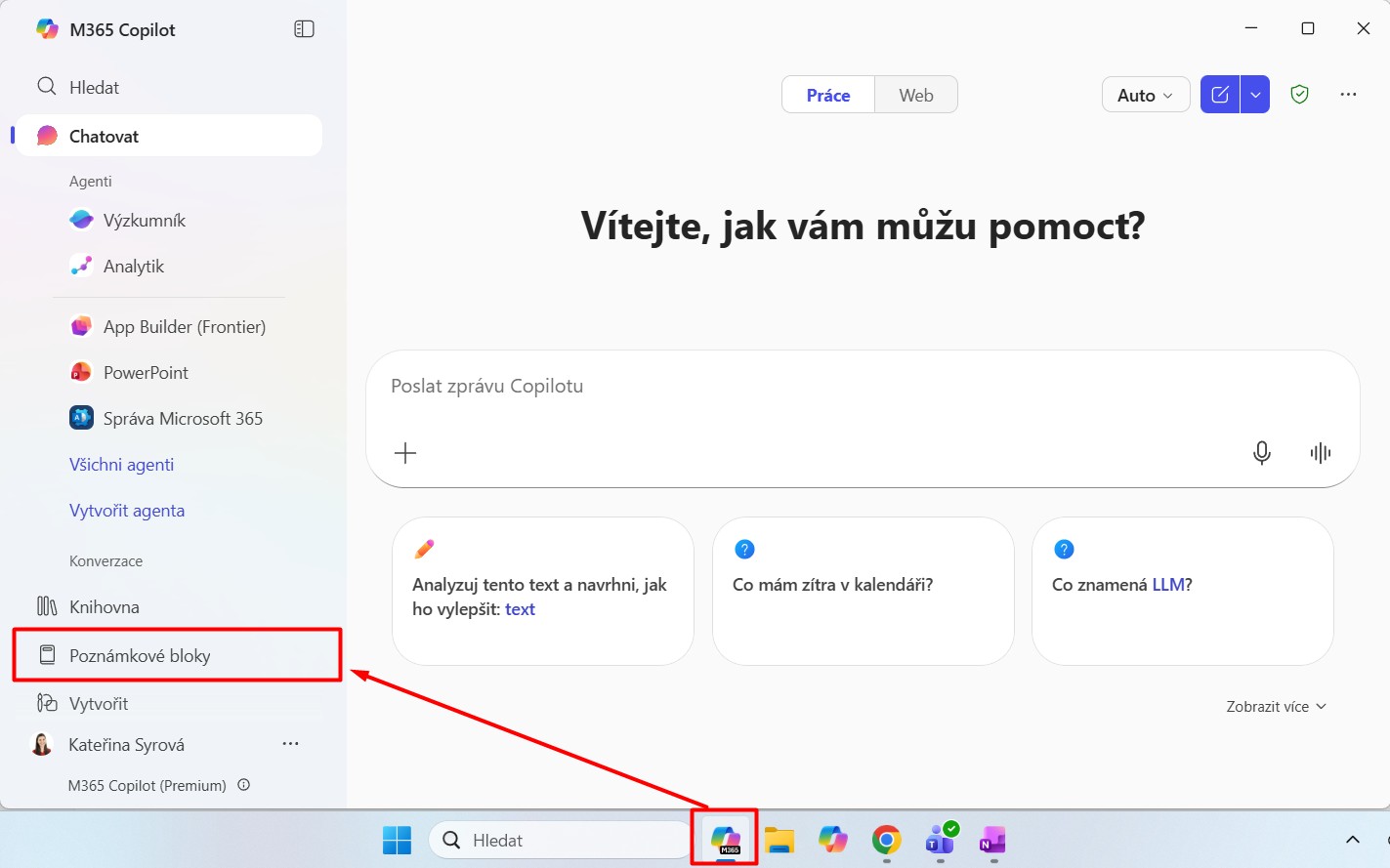Viewport: 1390px width, 868px height.
Task: Select Co mám zítra v kalendáři suggestion
Action: tap(863, 591)
